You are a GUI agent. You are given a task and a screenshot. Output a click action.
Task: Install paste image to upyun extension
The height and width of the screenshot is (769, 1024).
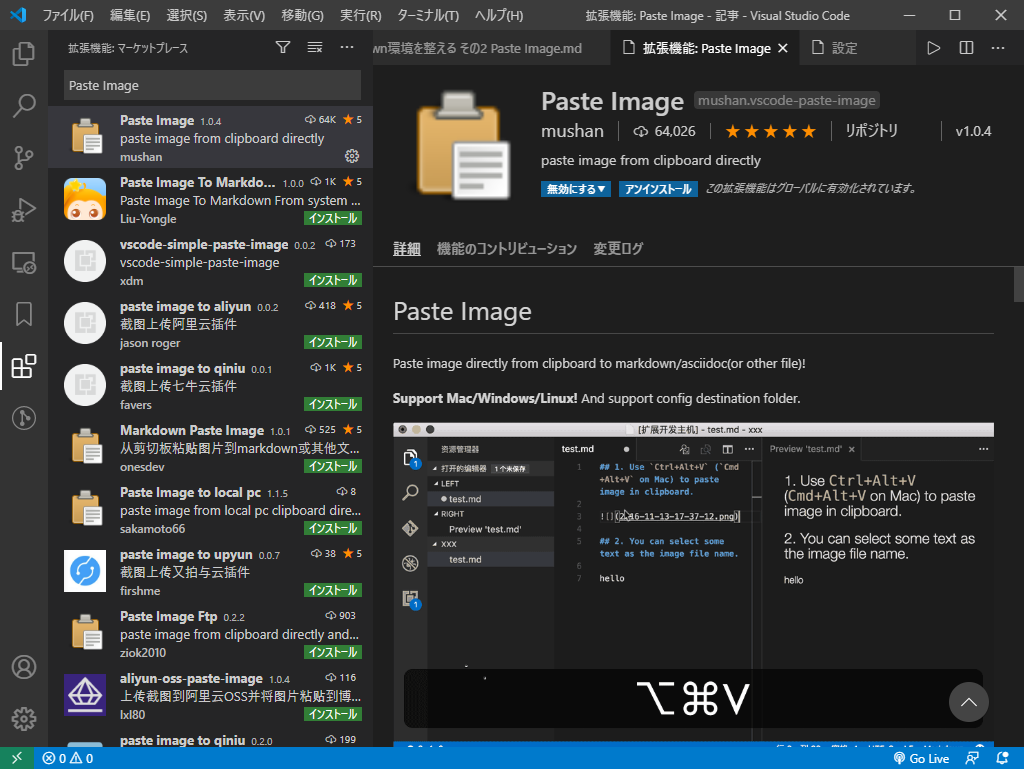click(x=333, y=590)
